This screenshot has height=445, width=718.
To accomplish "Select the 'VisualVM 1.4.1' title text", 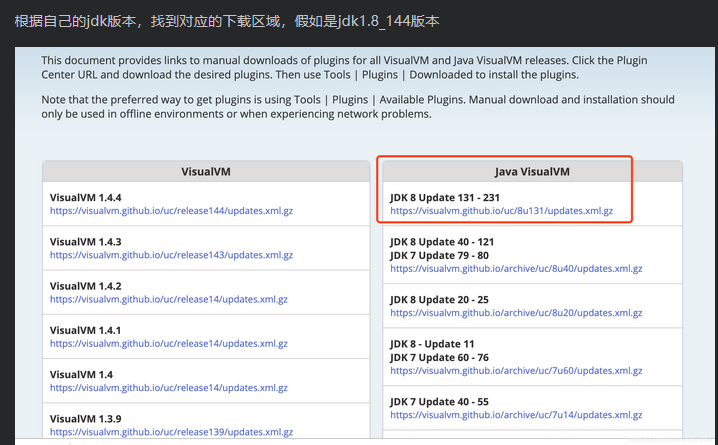I will tap(86, 331).
